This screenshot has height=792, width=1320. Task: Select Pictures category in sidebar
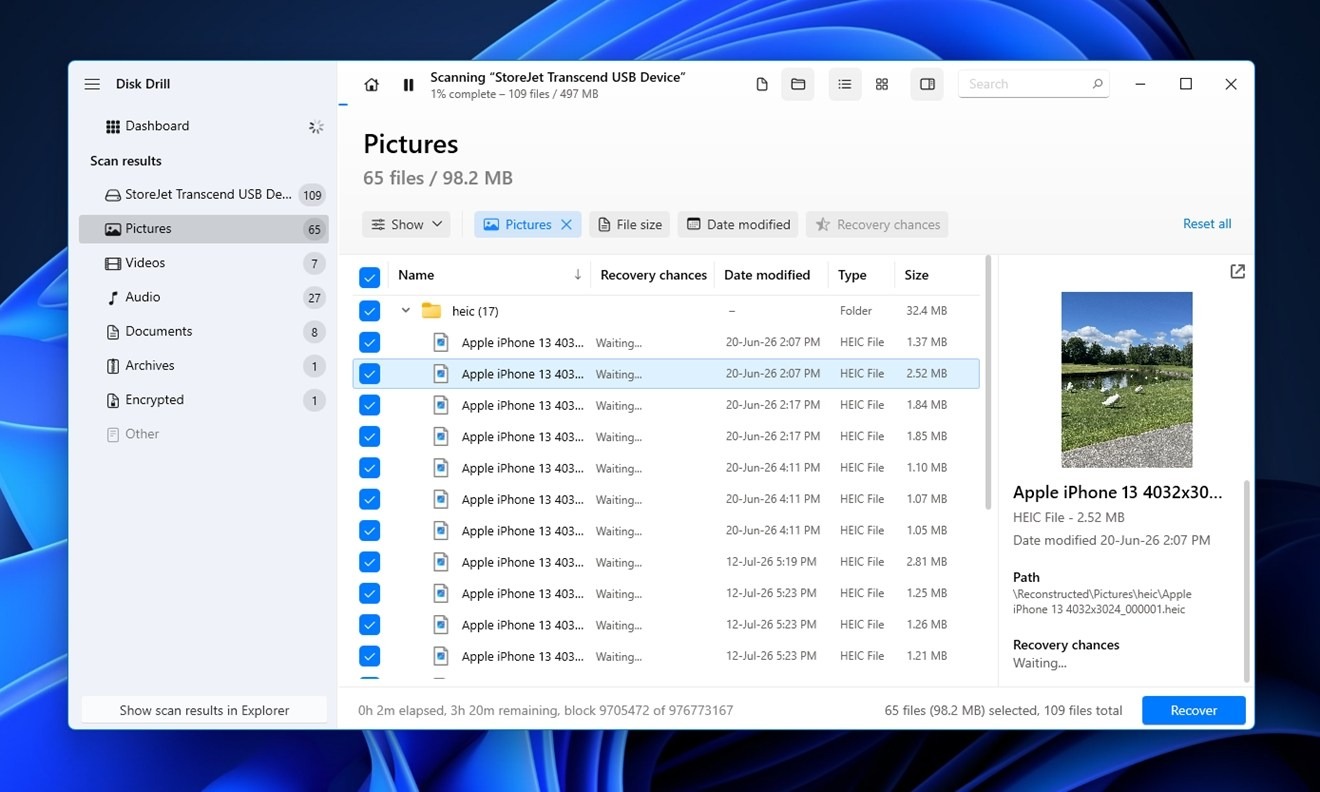[204, 229]
